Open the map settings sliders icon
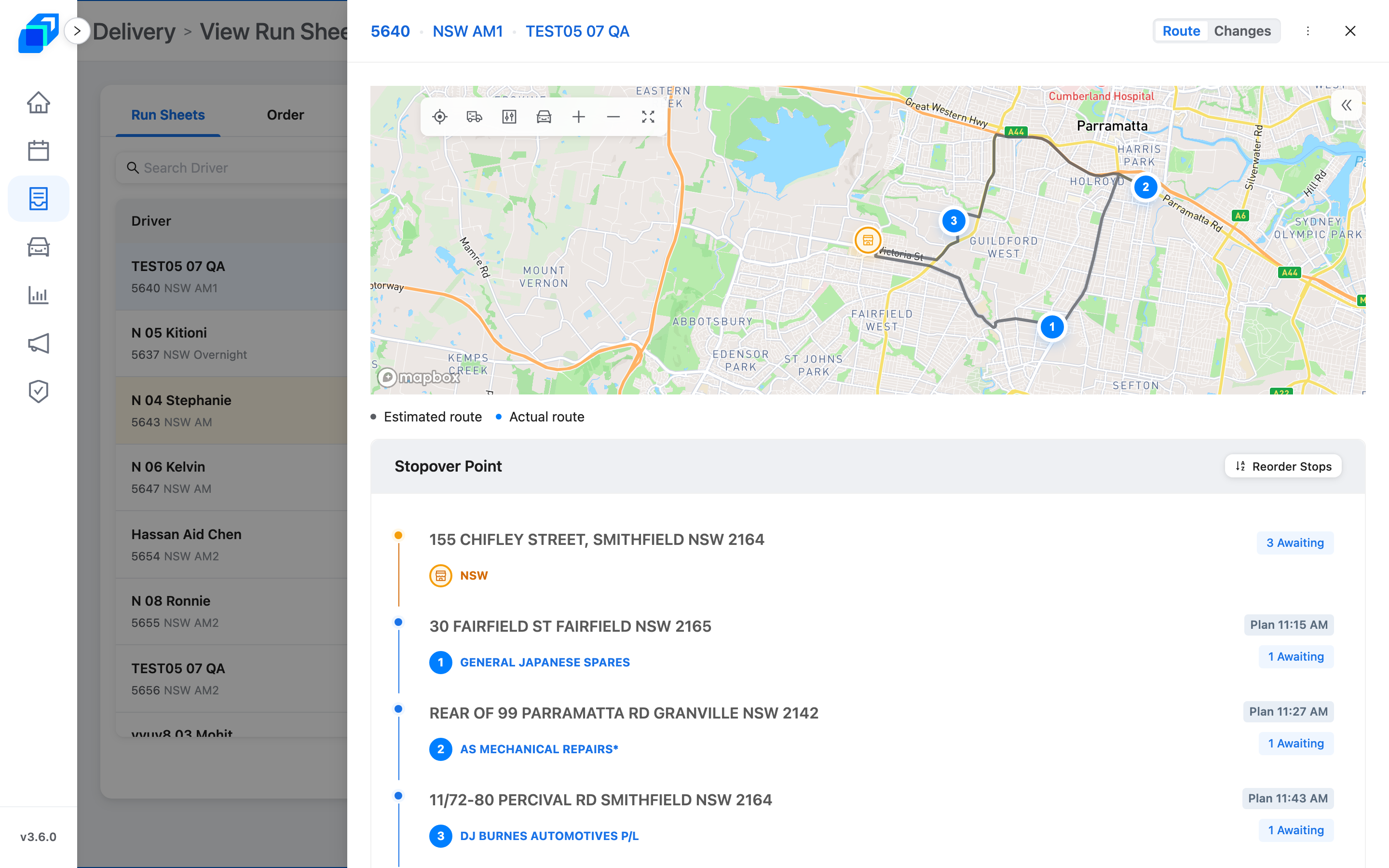The width and height of the screenshot is (1389, 868). (x=509, y=117)
